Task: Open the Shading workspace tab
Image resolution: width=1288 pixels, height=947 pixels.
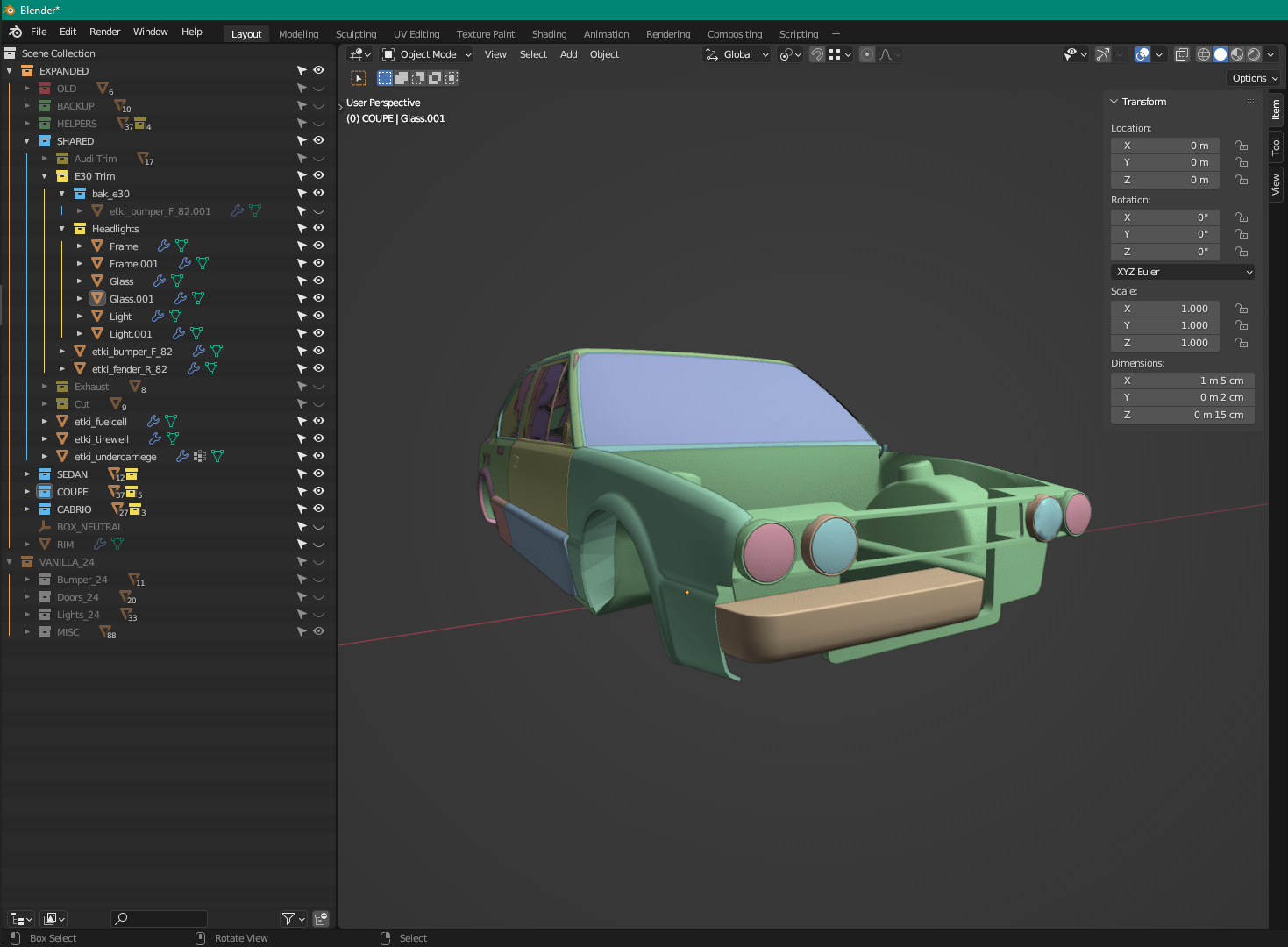Action: click(549, 34)
